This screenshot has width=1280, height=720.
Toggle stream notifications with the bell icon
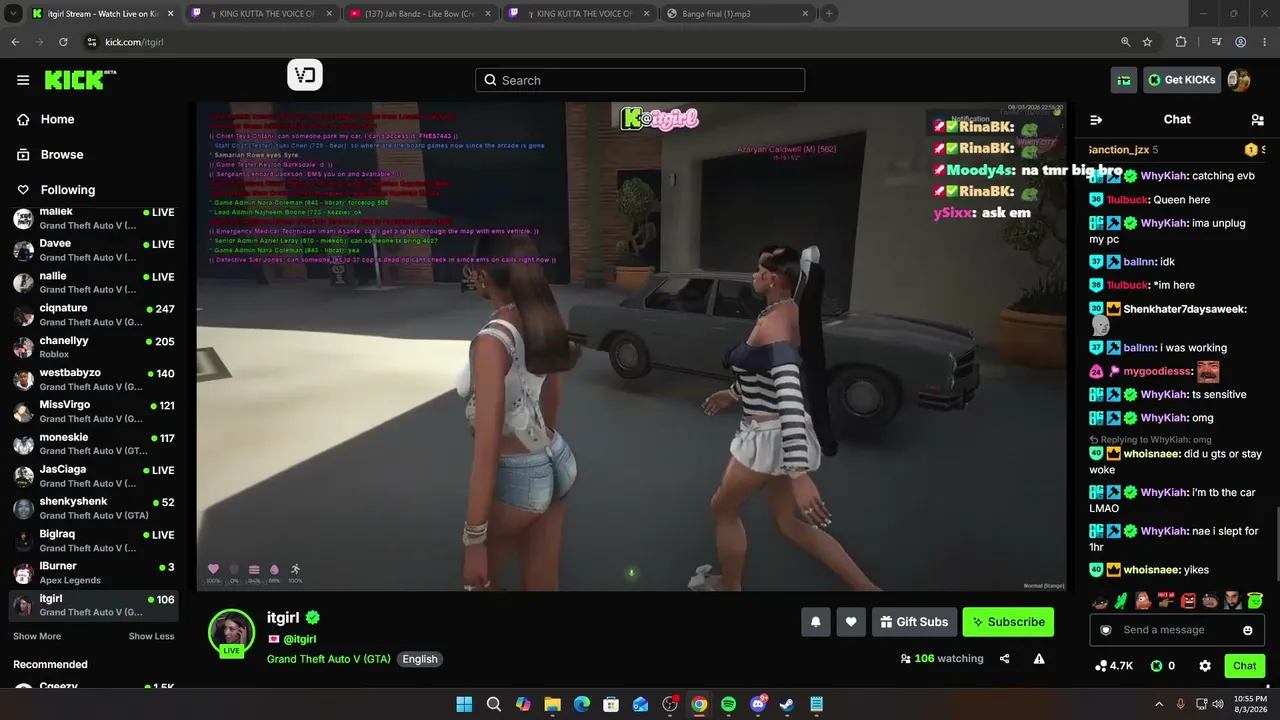pyautogui.click(x=816, y=622)
